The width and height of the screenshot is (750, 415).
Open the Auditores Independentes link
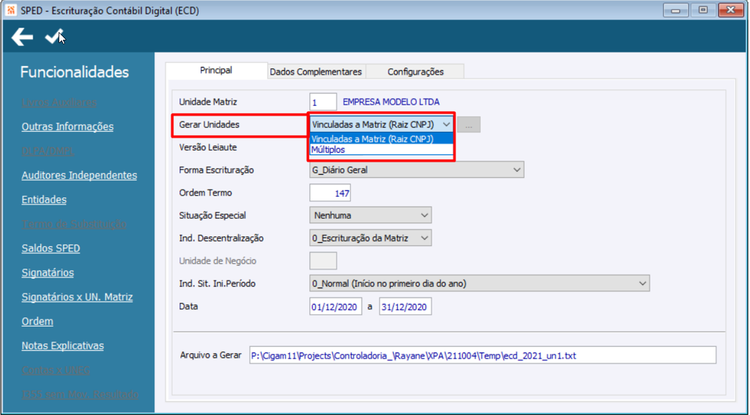pyautogui.click(x=79, y=175)
